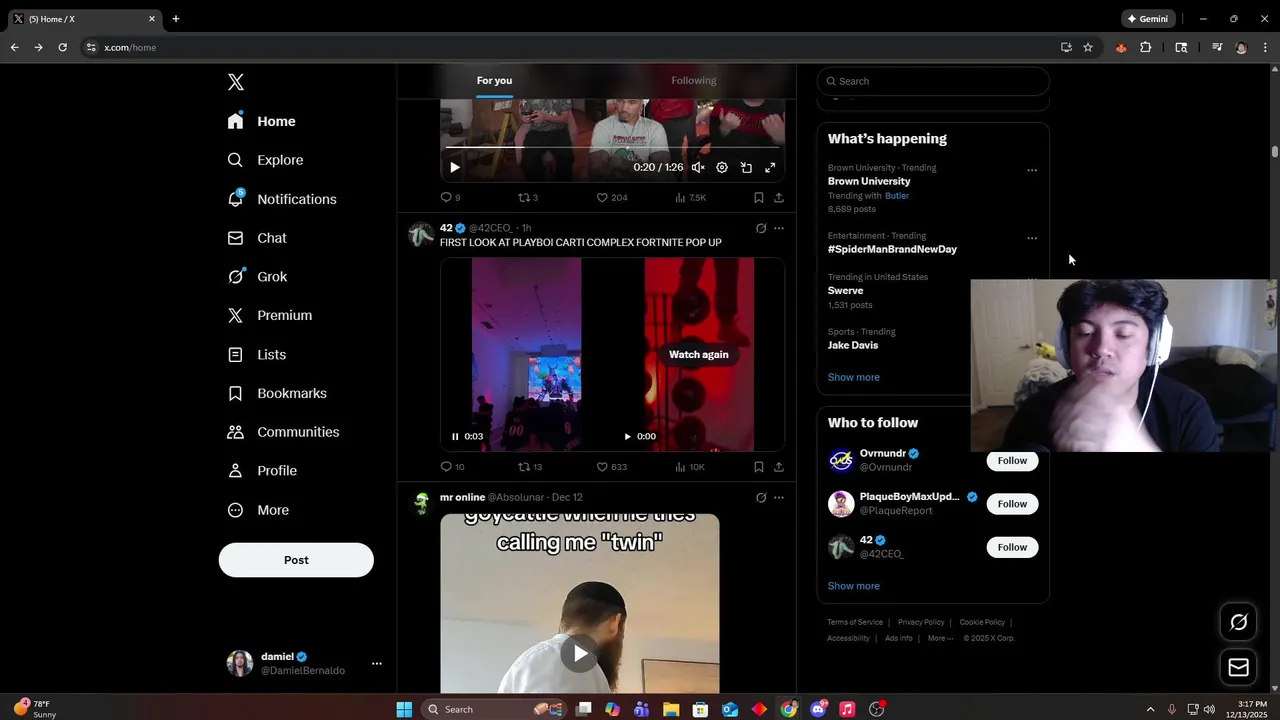Select the For you tab
Screen dimensions: 1280x720
coord(494,81)
